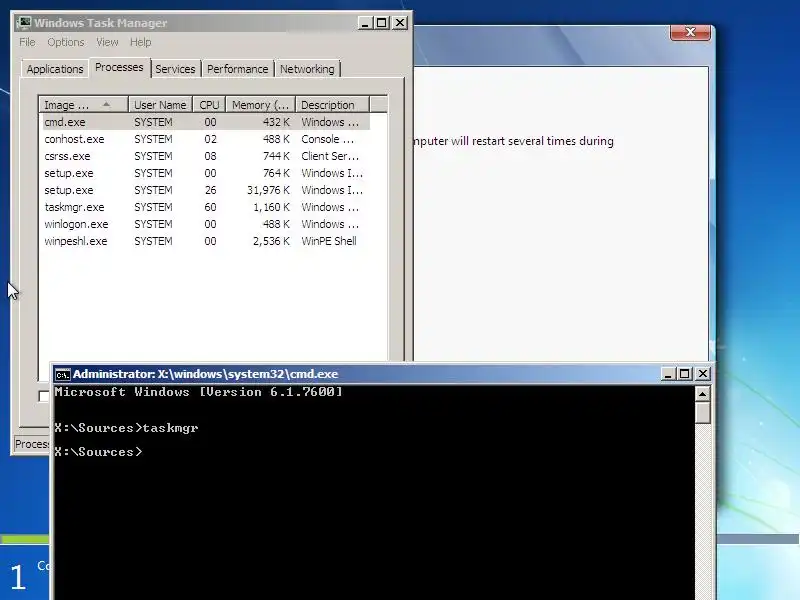This screenshot has height=600, width=800.
Task: Click the cmd.exe window system icon
Action: 62,374
